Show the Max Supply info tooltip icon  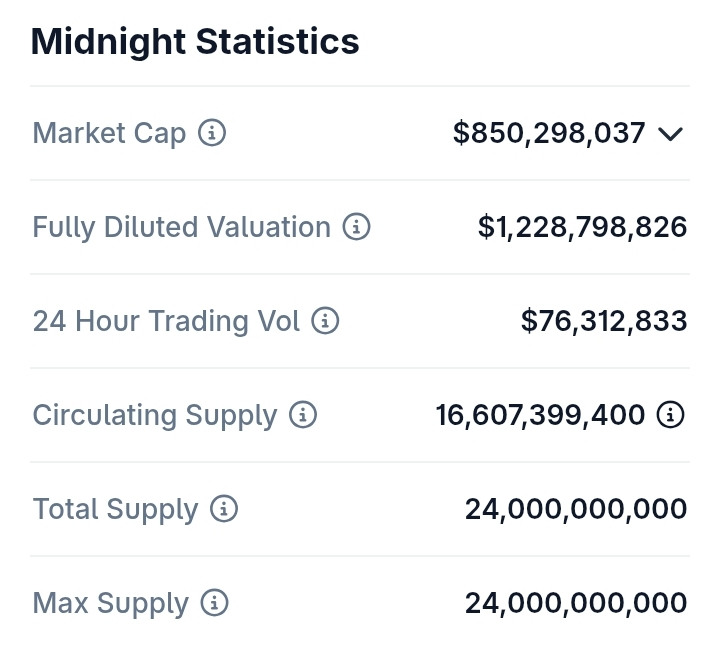(214, 603)
